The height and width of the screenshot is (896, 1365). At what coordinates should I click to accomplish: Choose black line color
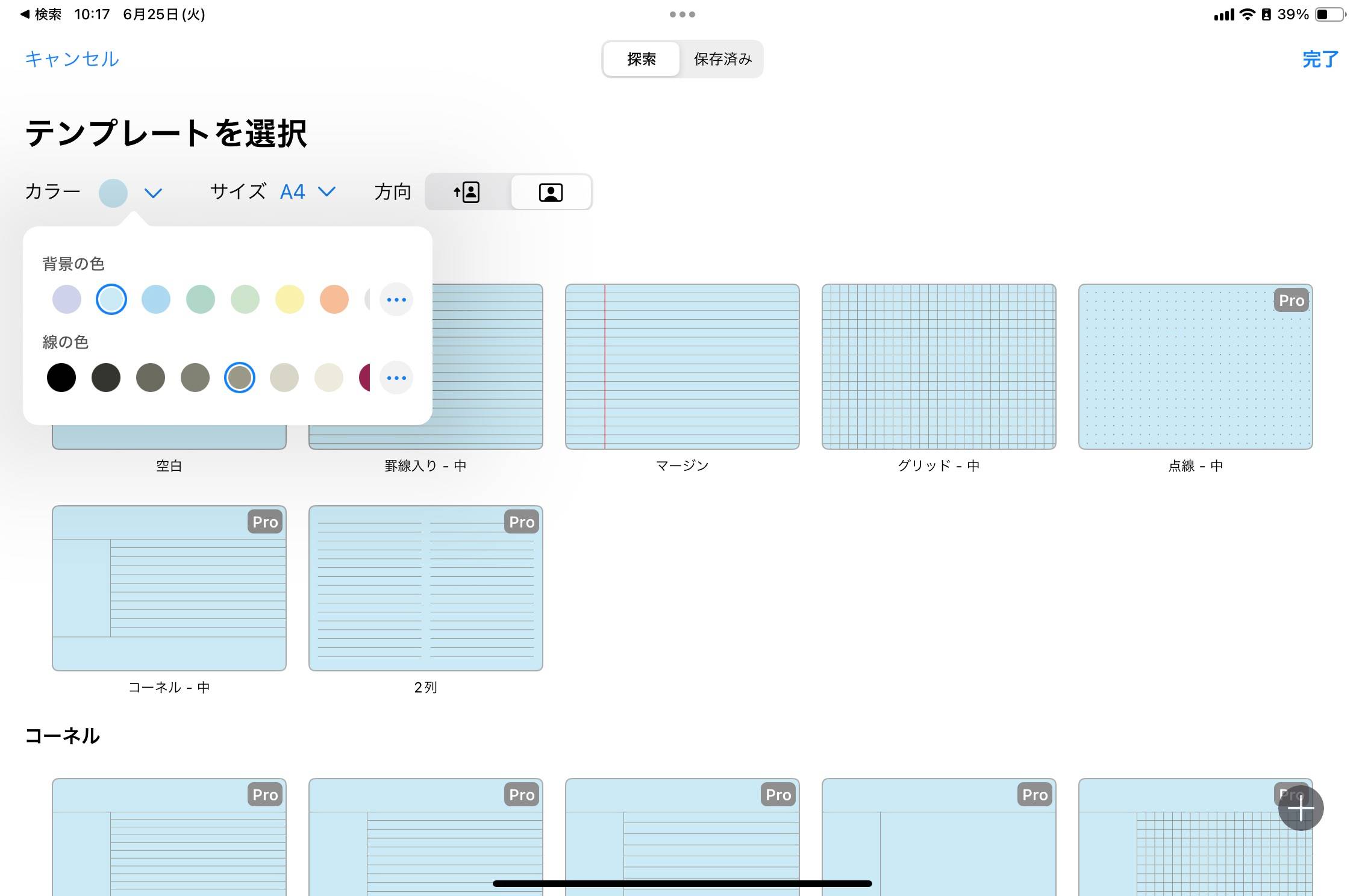pos(61,378)
